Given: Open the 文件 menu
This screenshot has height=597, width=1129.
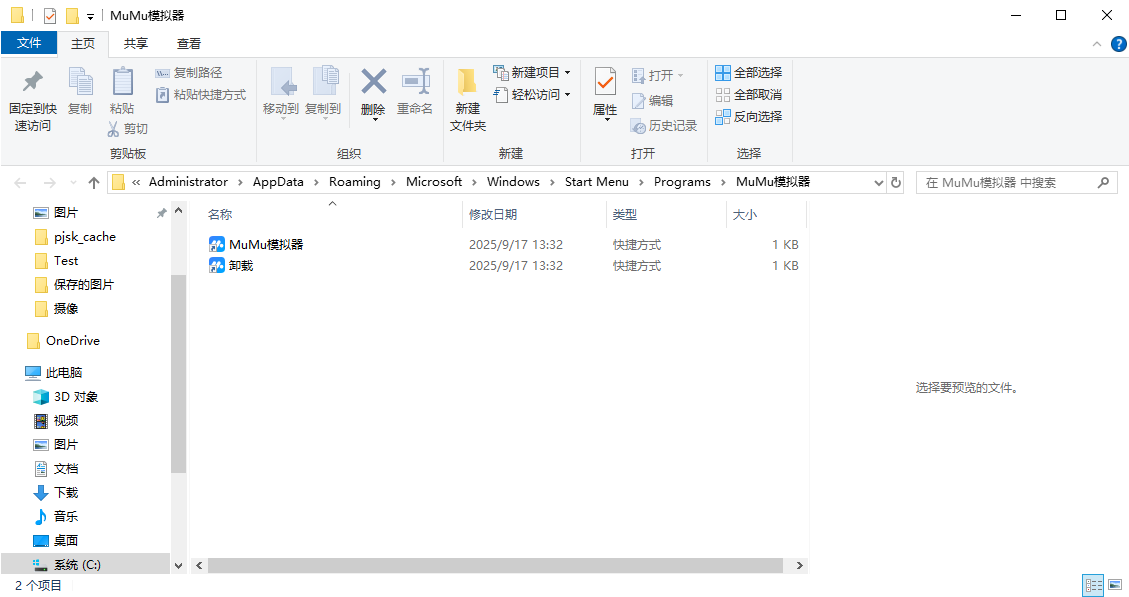Looking at the screenshot, I should click(x=30, y=44).
